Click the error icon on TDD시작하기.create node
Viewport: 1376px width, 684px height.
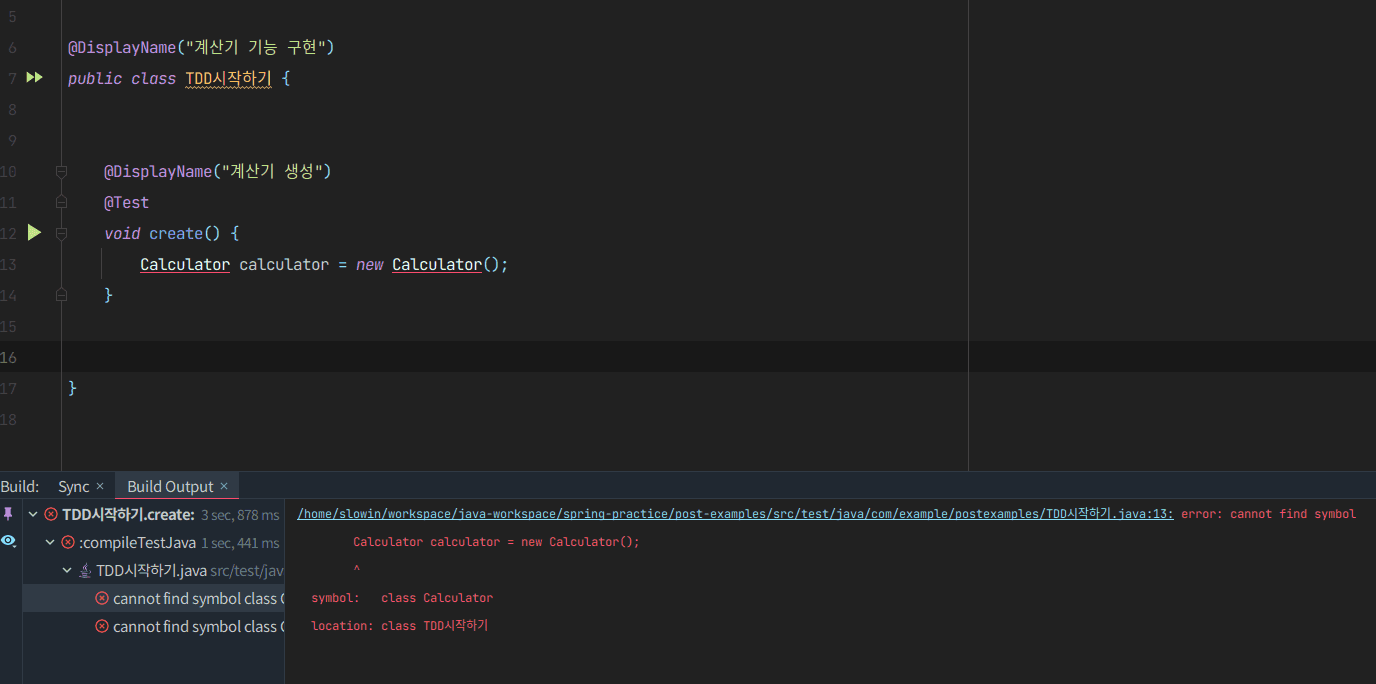tap(51, 515)
